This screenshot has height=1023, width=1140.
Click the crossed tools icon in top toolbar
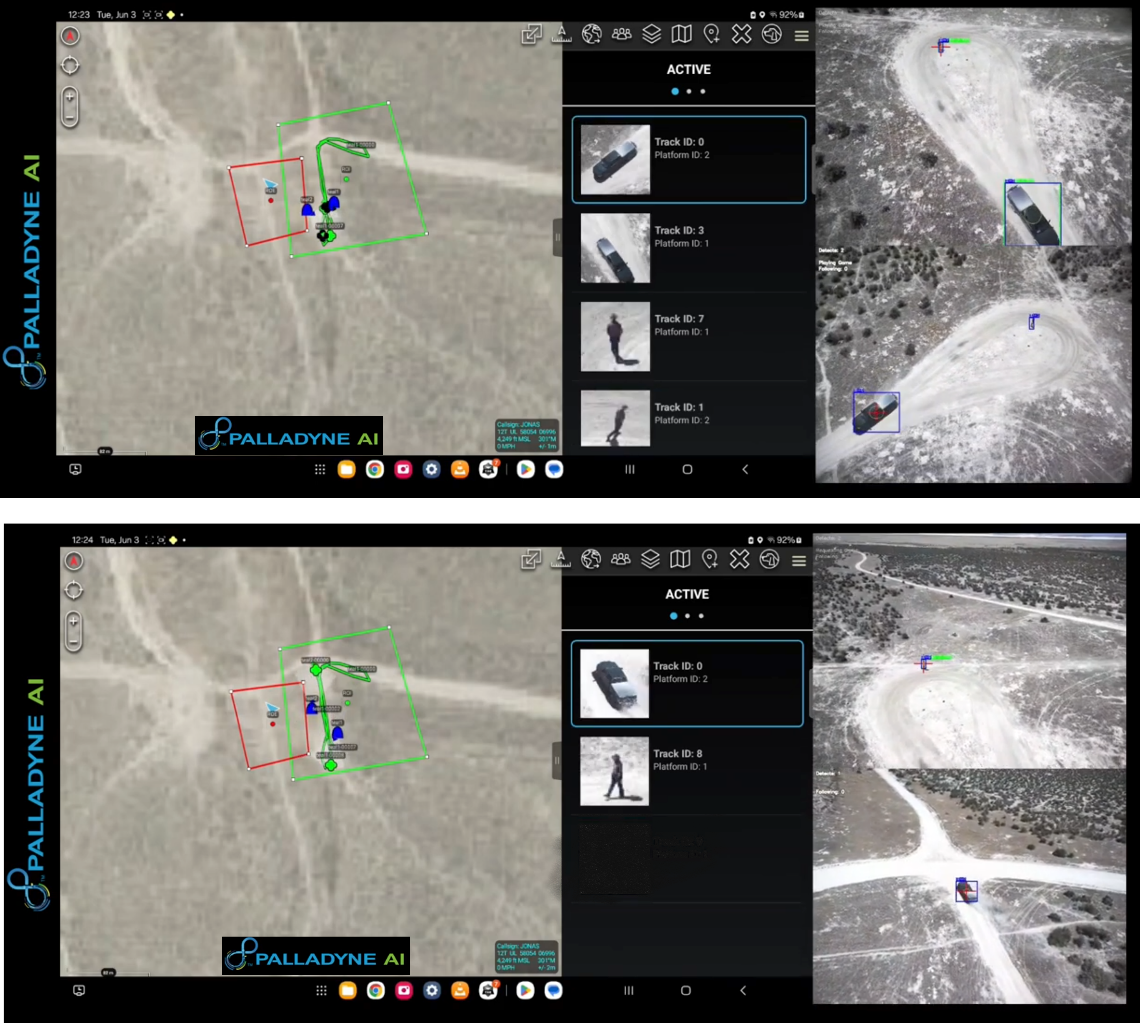[741, 35]
